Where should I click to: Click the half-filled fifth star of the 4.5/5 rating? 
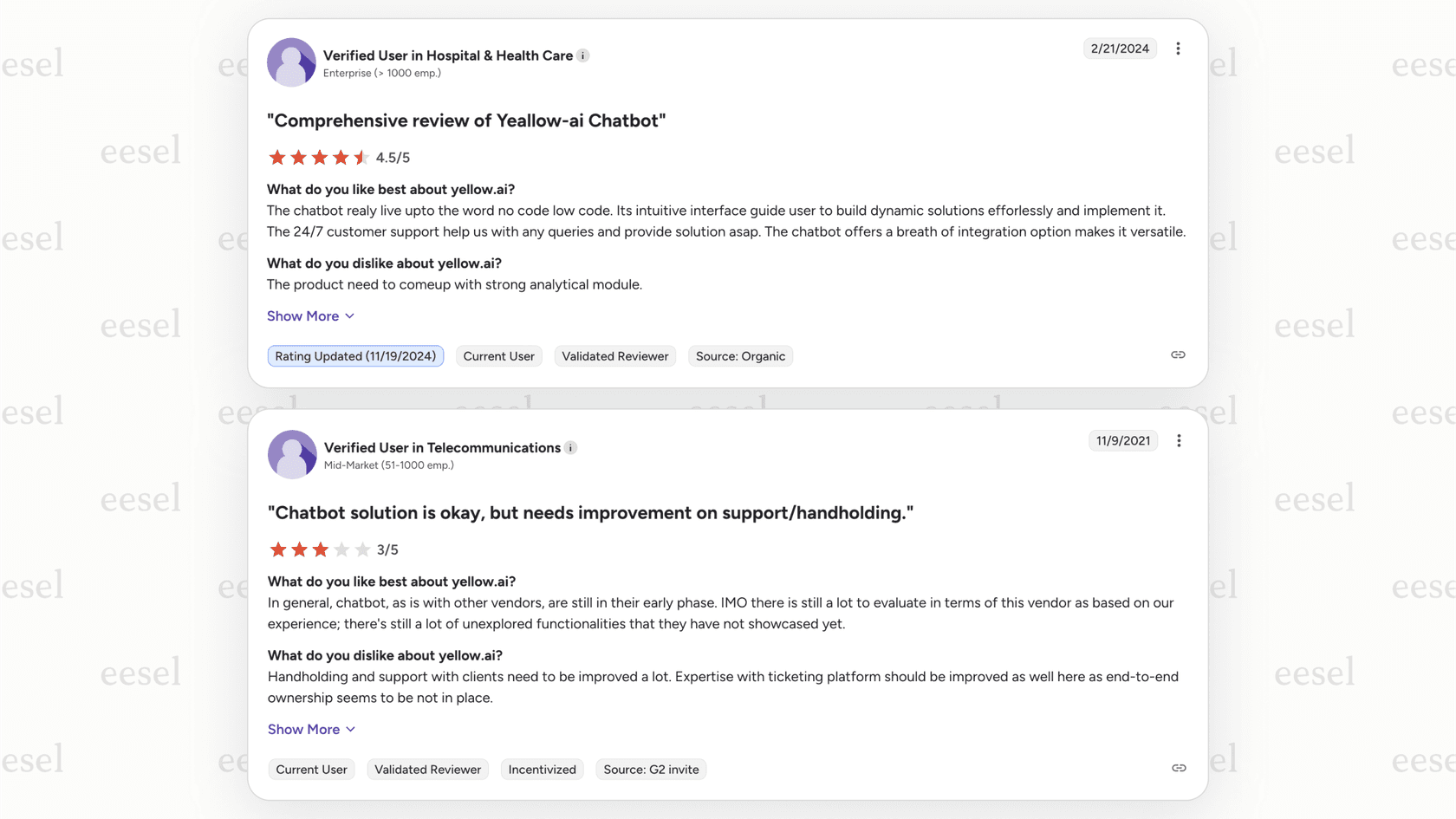(360, 157)
